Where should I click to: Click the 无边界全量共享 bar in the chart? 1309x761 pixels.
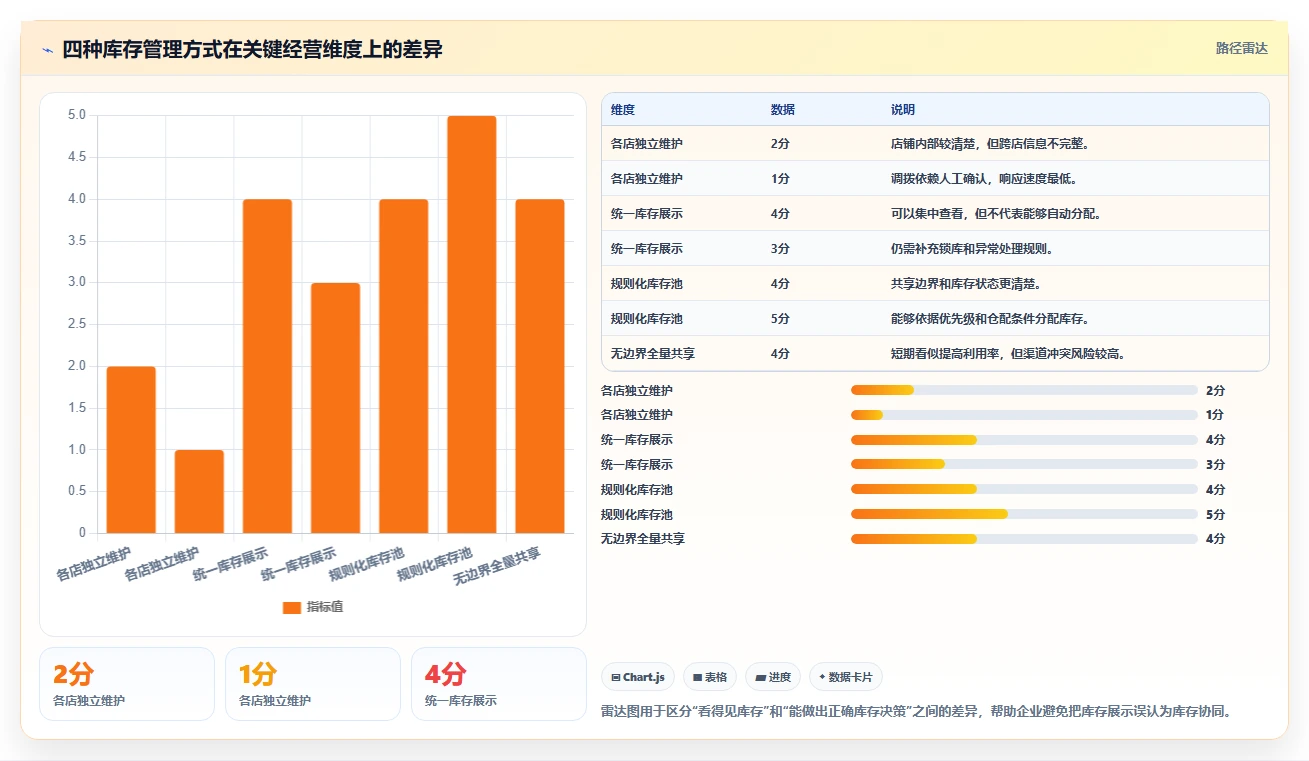[x=540, y=366]
